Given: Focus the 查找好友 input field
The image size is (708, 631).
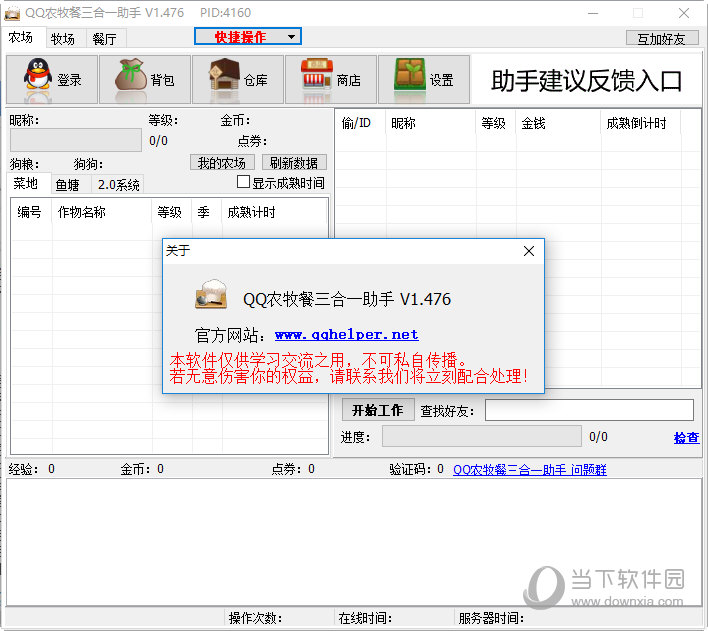Looking at the screenshot, I should point(589,410).
